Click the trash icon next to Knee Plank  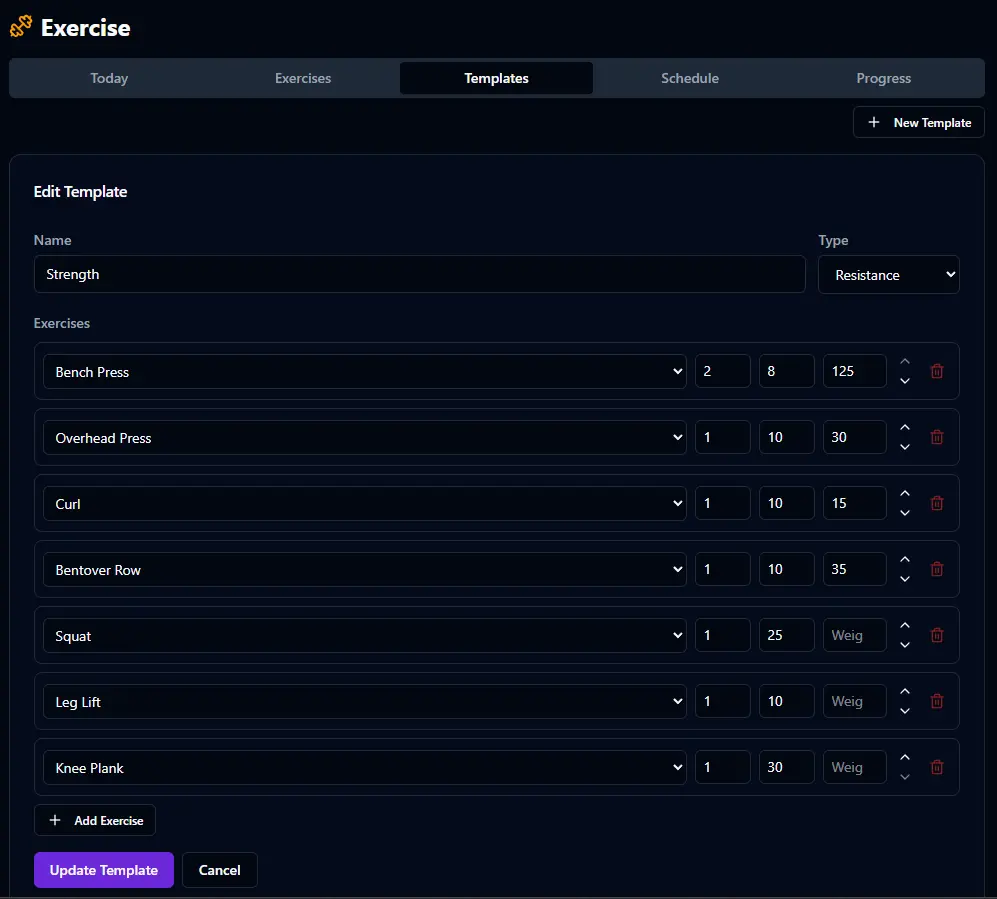(x=936, y=767)
